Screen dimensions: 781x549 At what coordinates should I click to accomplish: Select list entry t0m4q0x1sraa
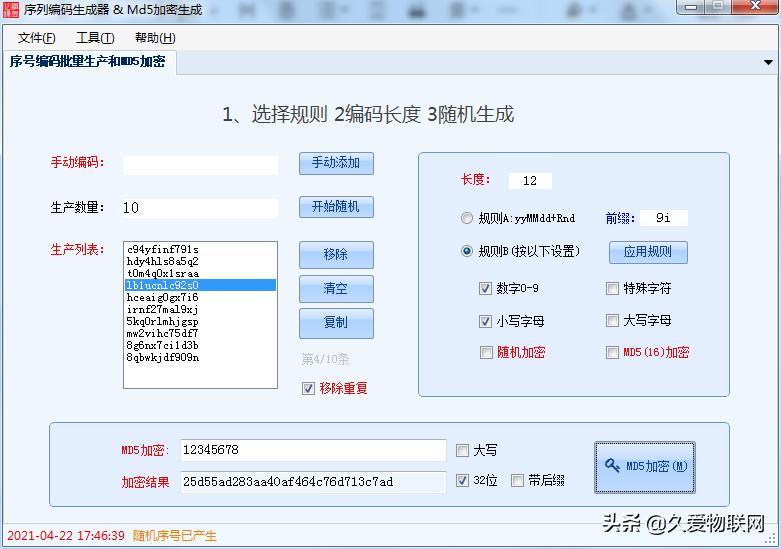tap(200, 273)
